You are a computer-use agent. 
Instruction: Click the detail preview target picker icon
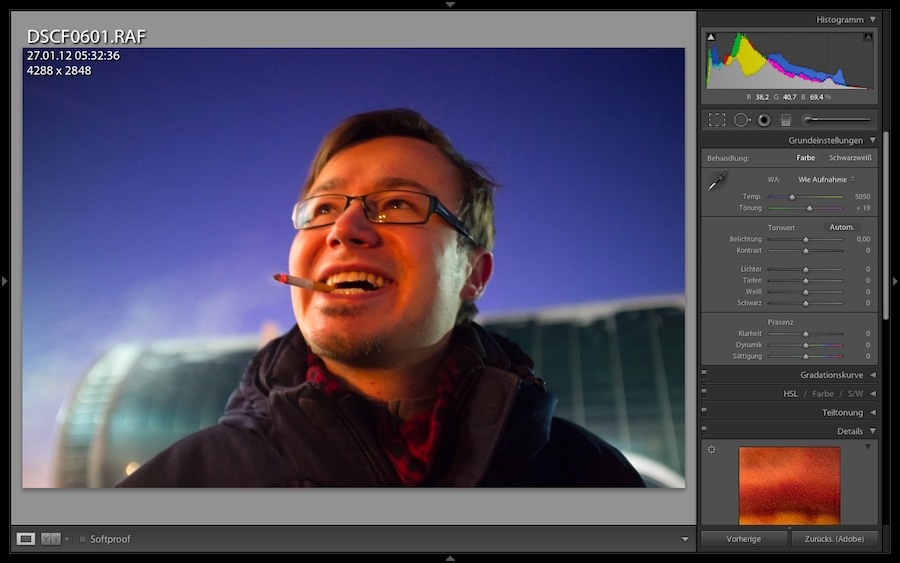point(712,449)
